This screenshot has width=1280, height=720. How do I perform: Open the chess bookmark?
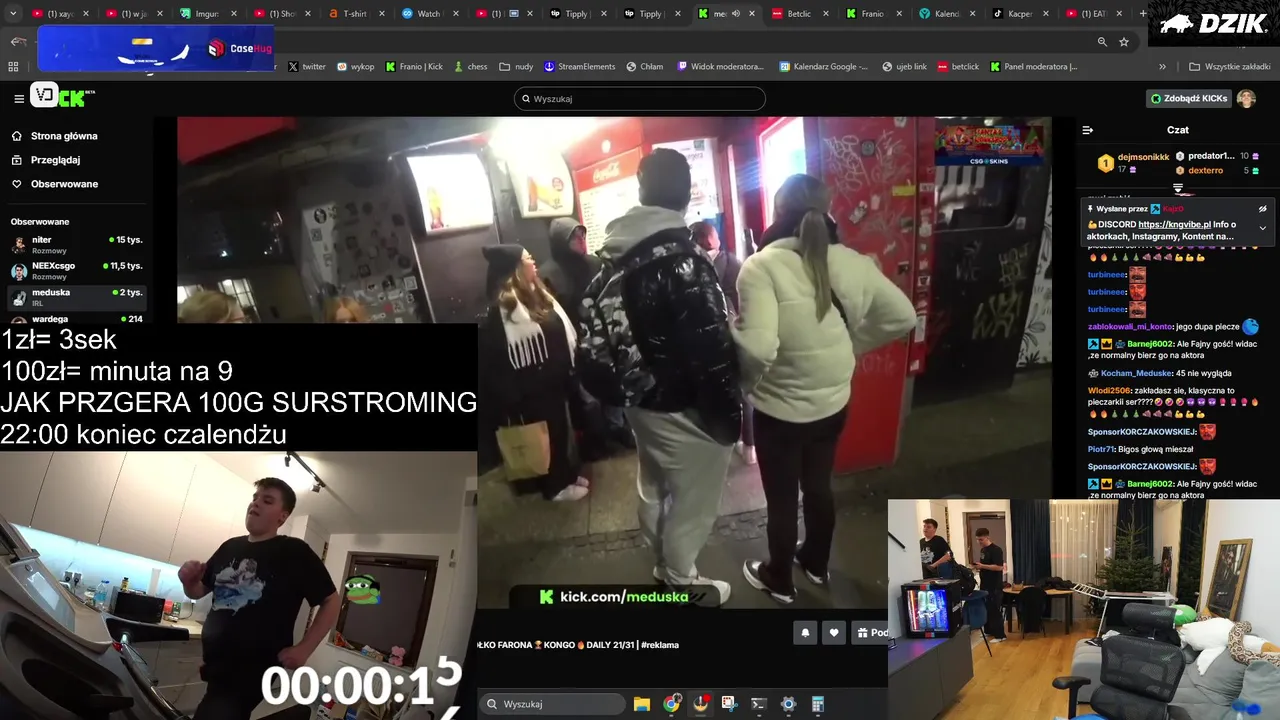tap(470, 67)
